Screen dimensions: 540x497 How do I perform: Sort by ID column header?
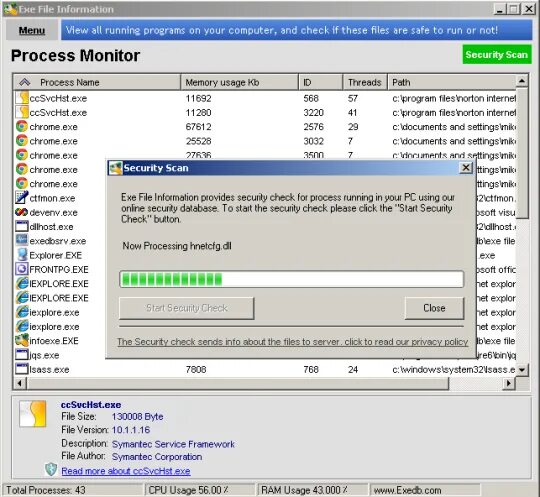321,82
